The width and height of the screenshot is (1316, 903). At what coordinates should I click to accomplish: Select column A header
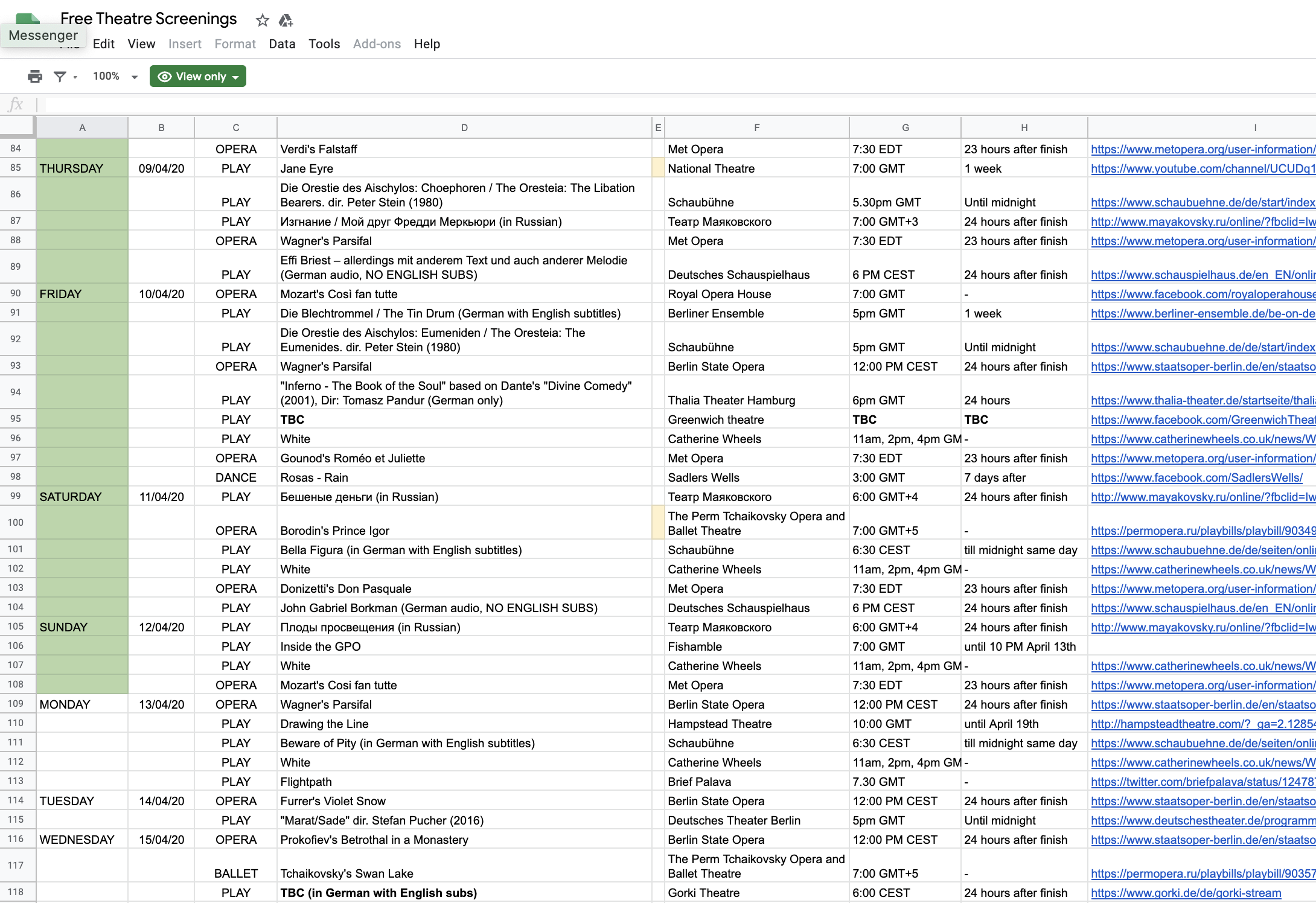(x=82, y=127)
